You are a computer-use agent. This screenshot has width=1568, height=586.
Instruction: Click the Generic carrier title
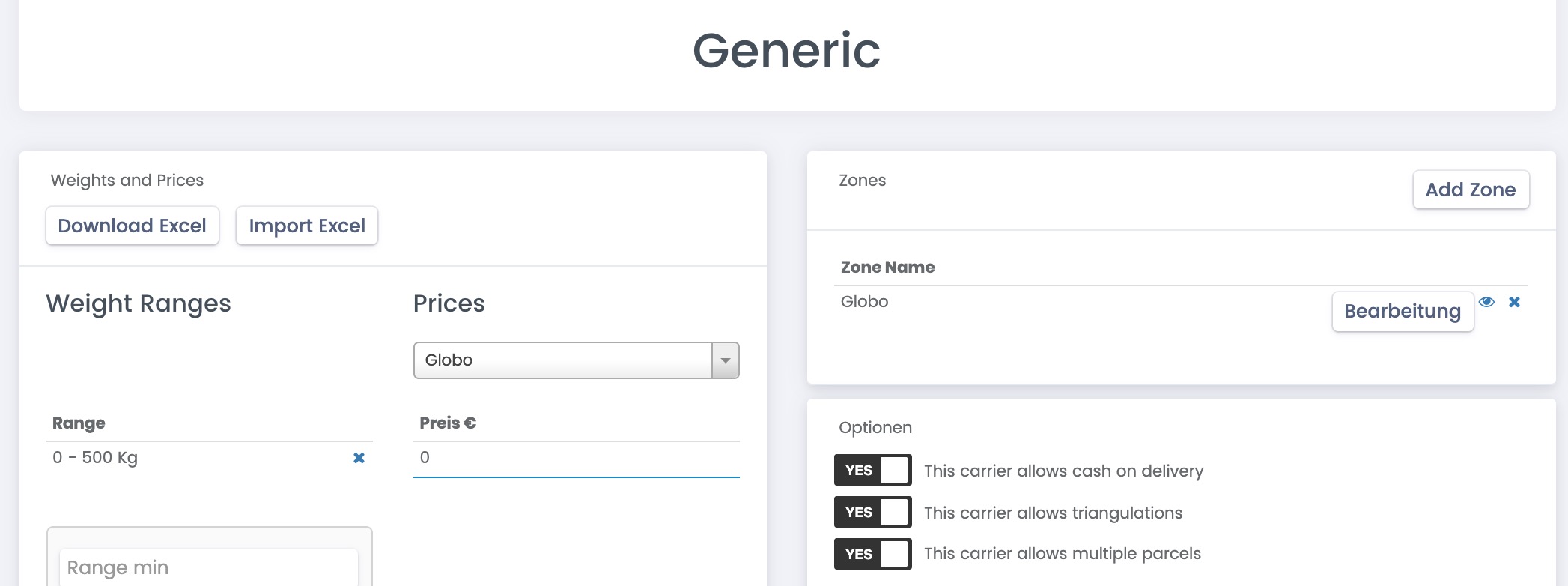click(x=786, y=51)
